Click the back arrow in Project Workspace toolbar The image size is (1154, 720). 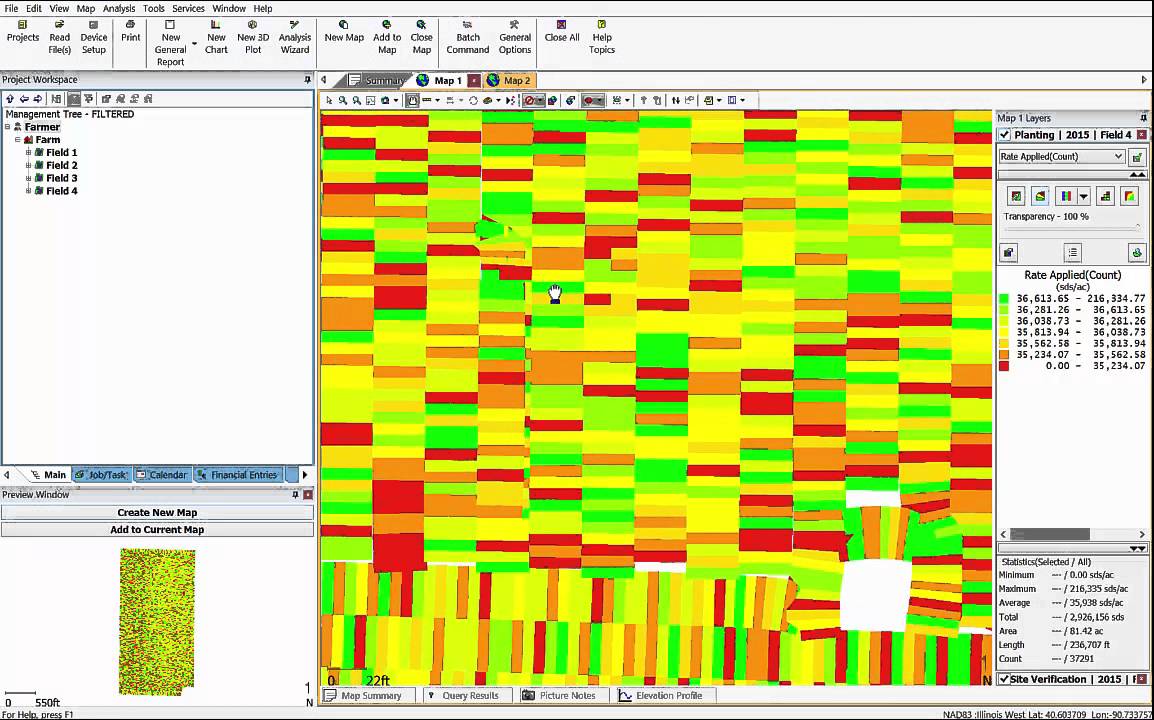pos(24,99)
